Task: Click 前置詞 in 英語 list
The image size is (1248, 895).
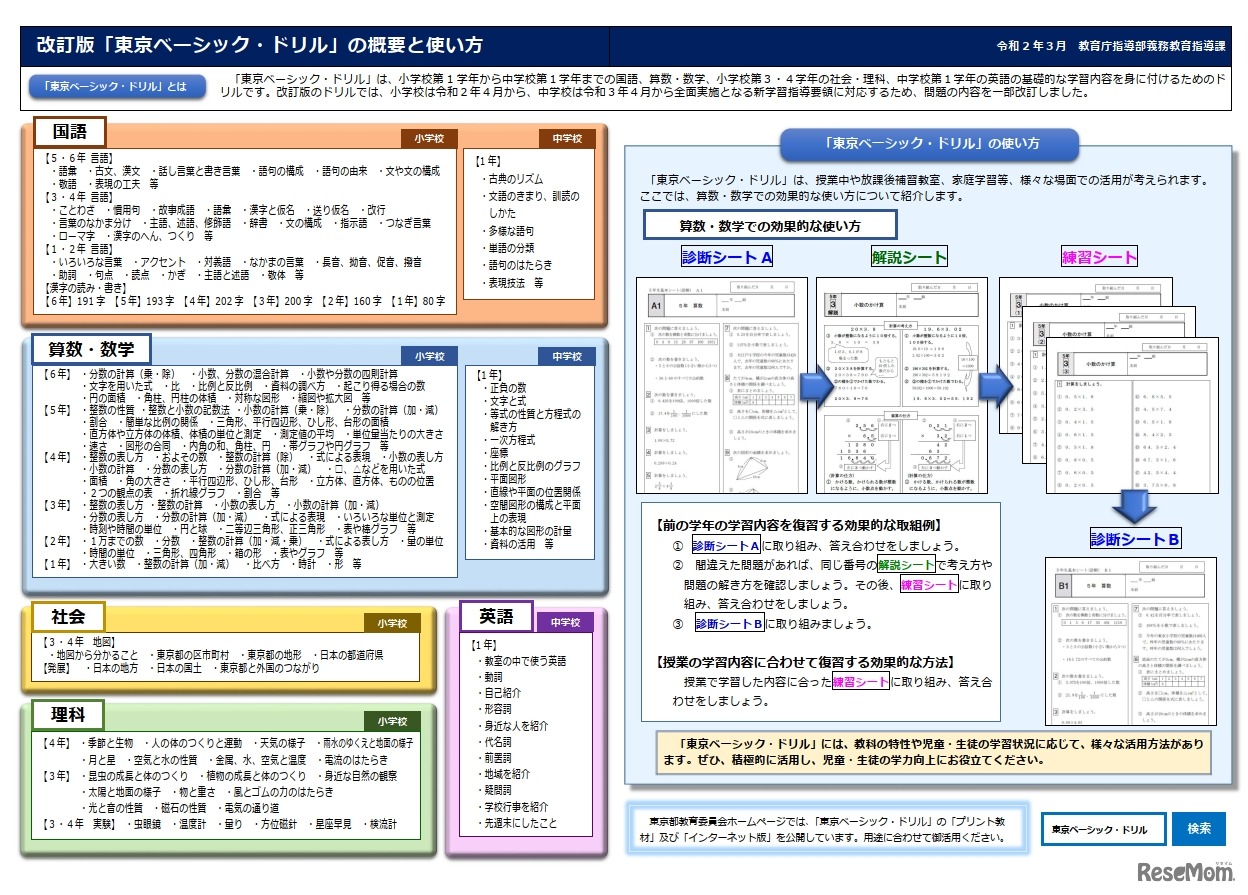Action: (500, 758)
